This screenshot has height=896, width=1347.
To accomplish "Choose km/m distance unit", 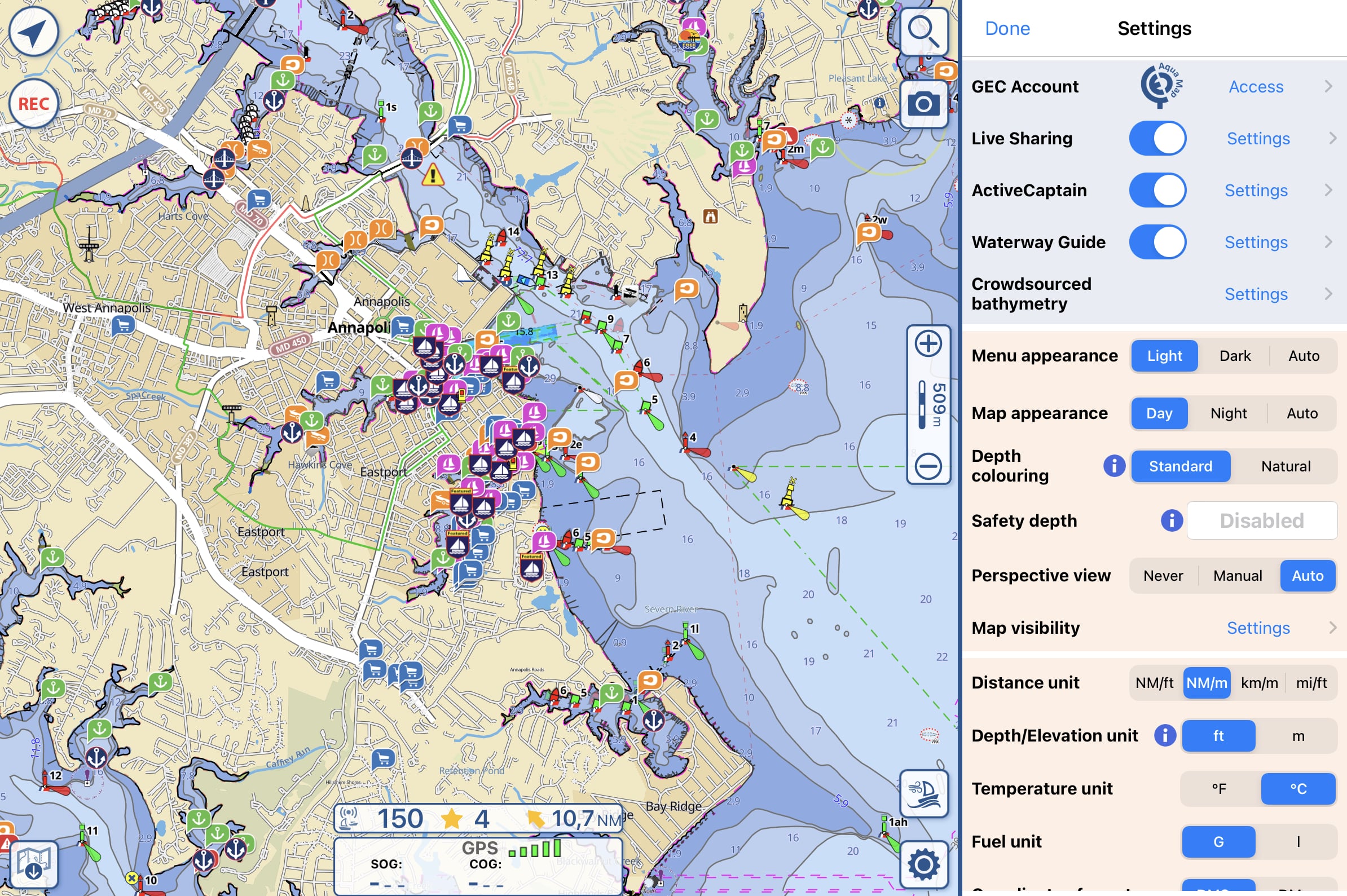I will (1259, 683).
